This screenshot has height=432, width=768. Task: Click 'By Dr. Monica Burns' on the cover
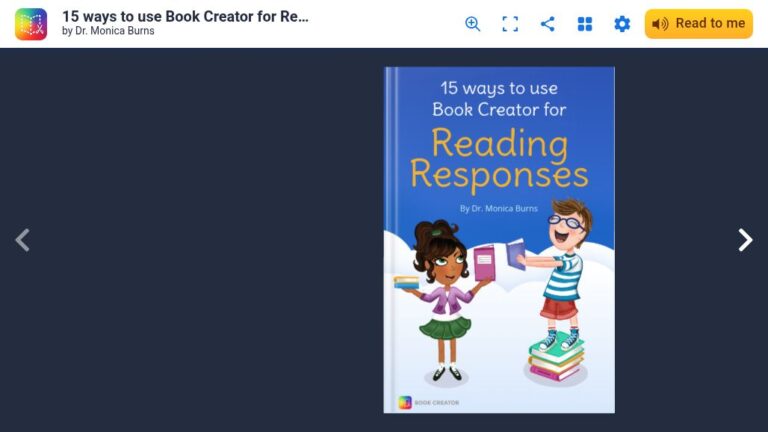(499, 208)
